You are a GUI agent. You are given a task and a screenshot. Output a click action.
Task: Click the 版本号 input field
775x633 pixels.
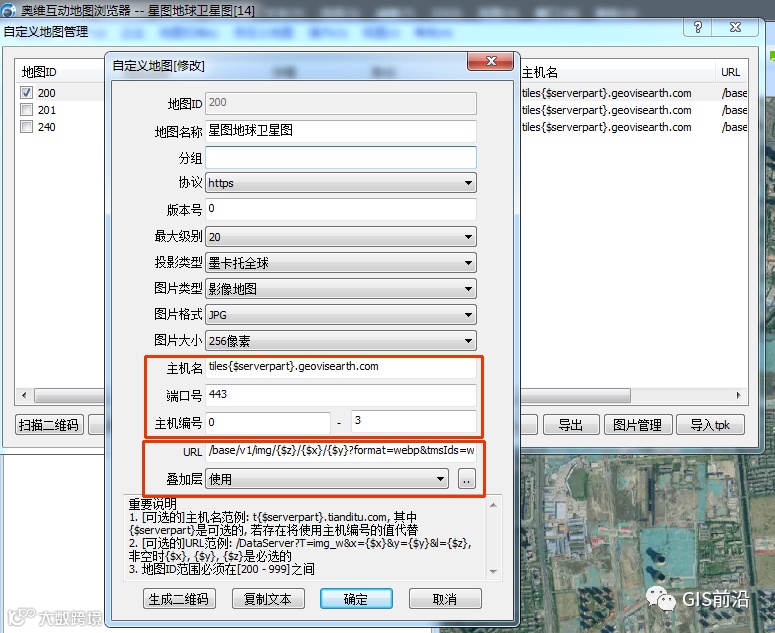coord(341,209)
